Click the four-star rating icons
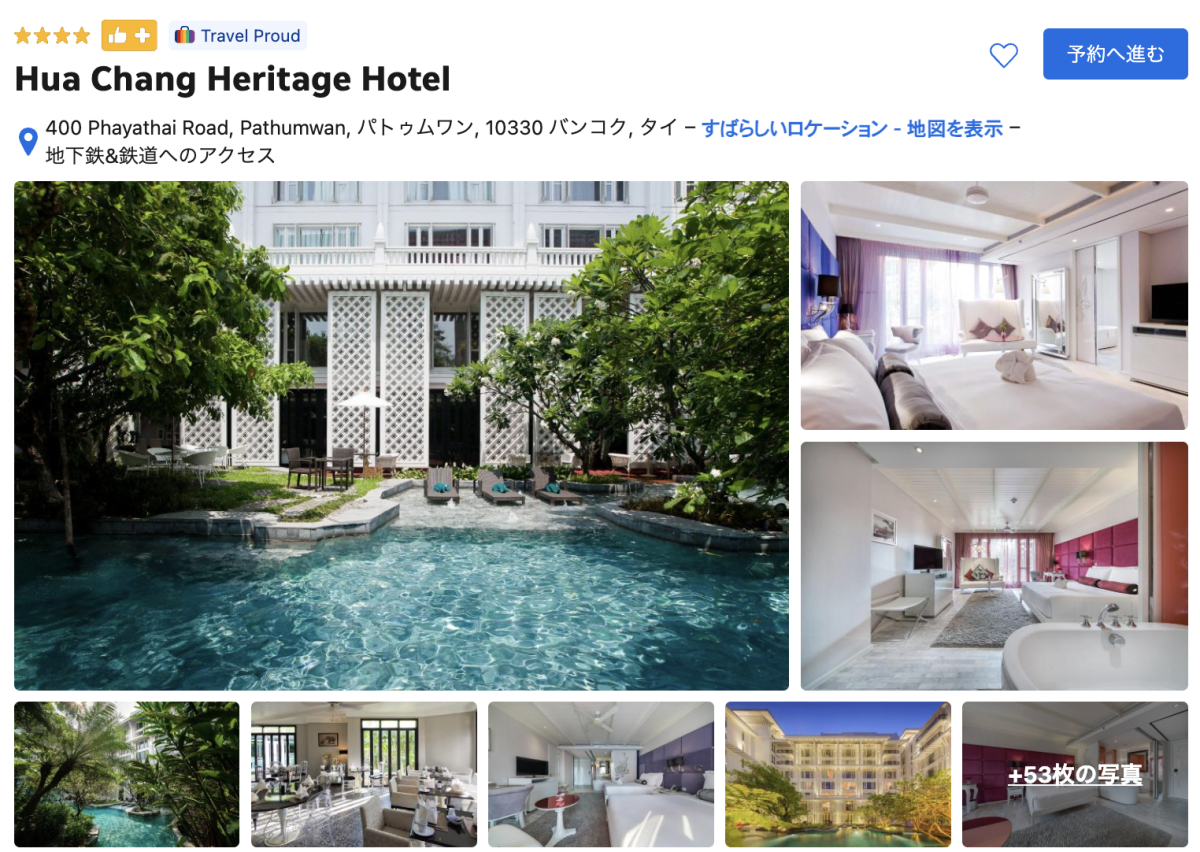This screenshot has height=852, width=1200. pos(53,36)
